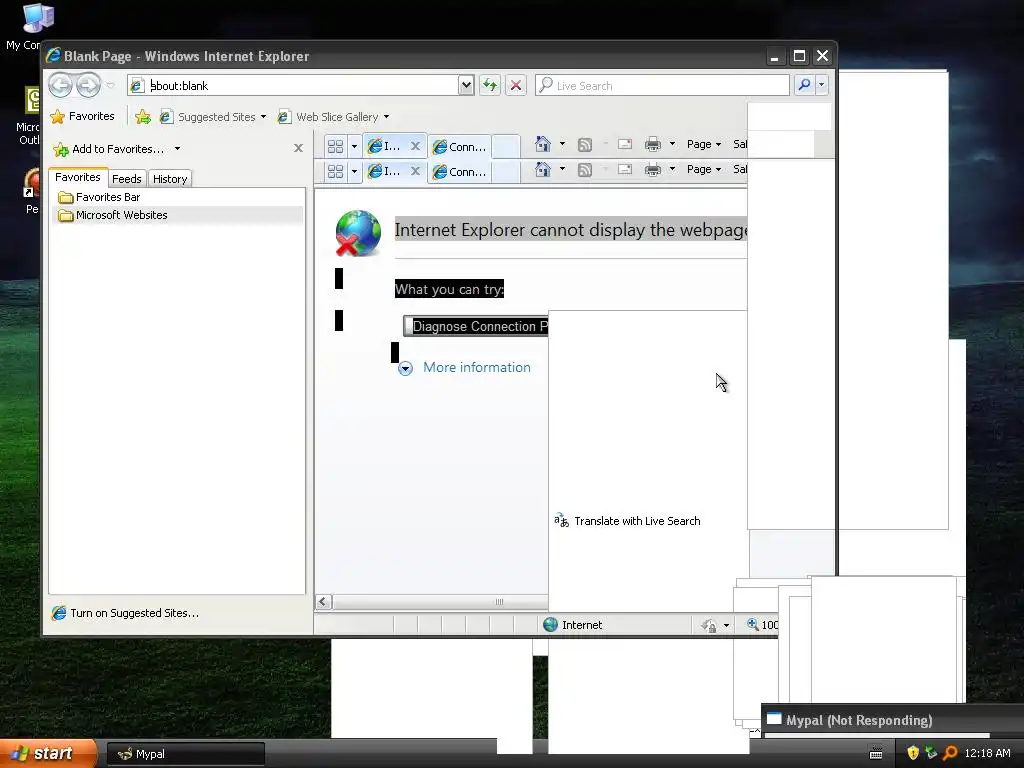
Task: Select the Conn... tab in the upper tab row
Action: point(460,147)
